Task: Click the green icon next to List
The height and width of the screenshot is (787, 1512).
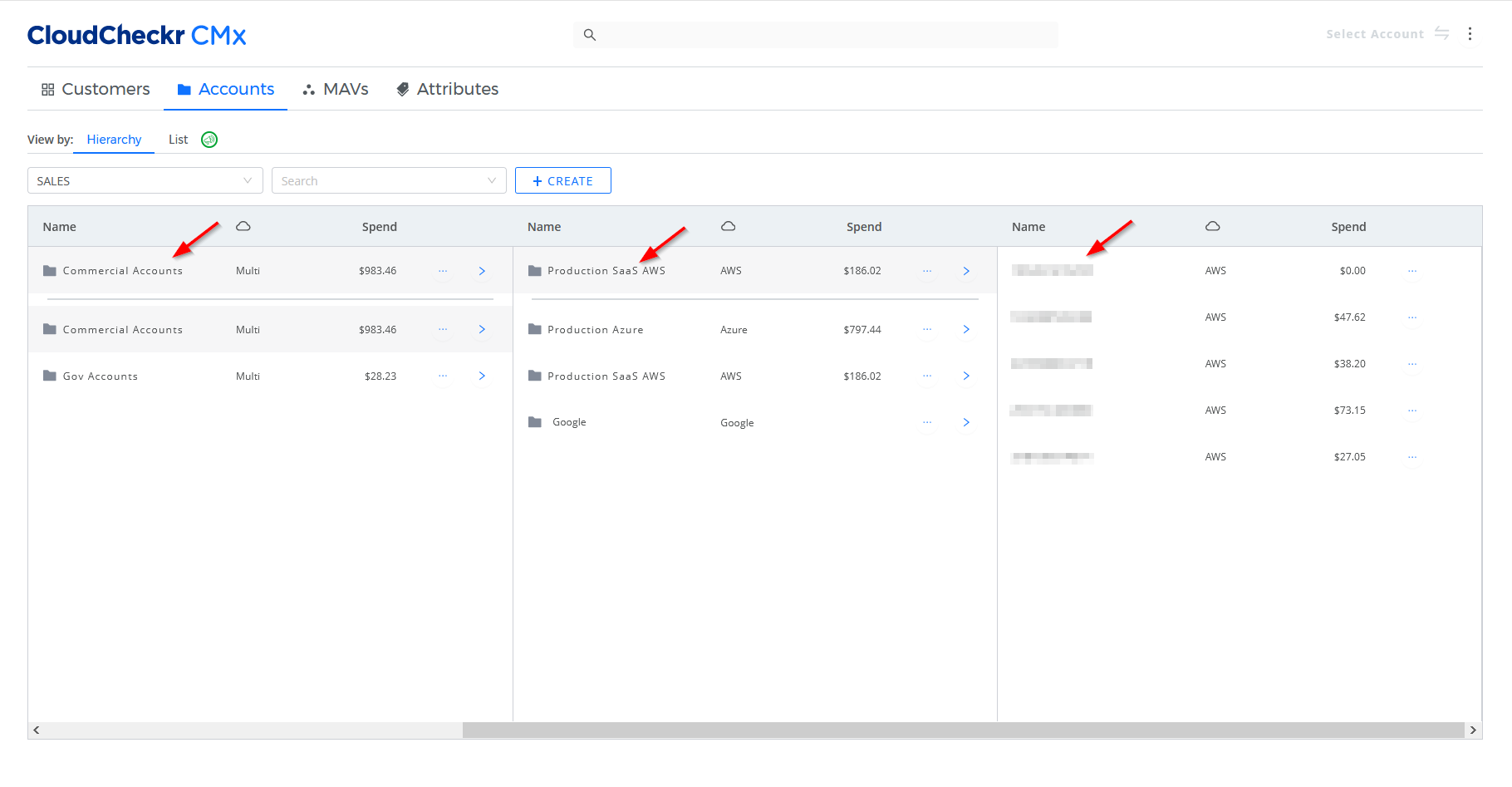Action: point(209,140)
